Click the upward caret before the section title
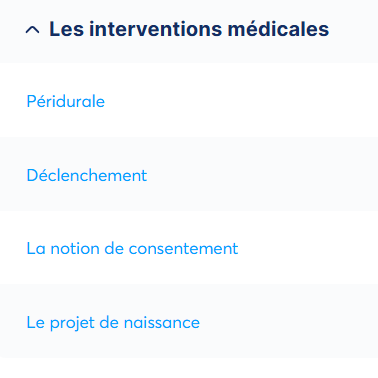Viewport: 378px width, 378px height. coord(32,30)
